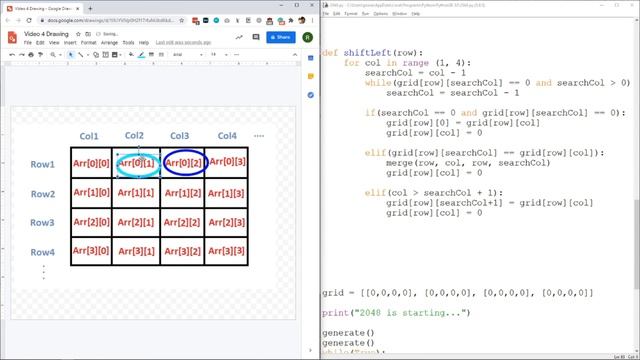The image size is (640, 360).
Task: Open a new browser tab
Action: (90, 8)
